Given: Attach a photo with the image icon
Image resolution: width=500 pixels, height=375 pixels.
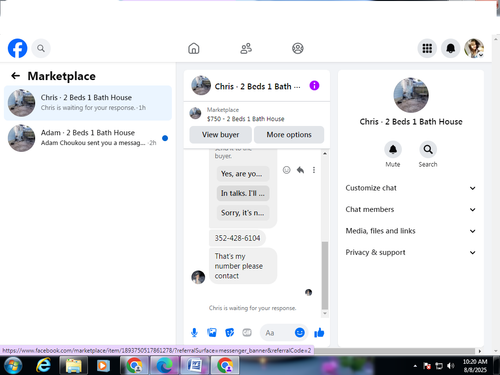Looking at the screenshot, I should pos(212,332).
